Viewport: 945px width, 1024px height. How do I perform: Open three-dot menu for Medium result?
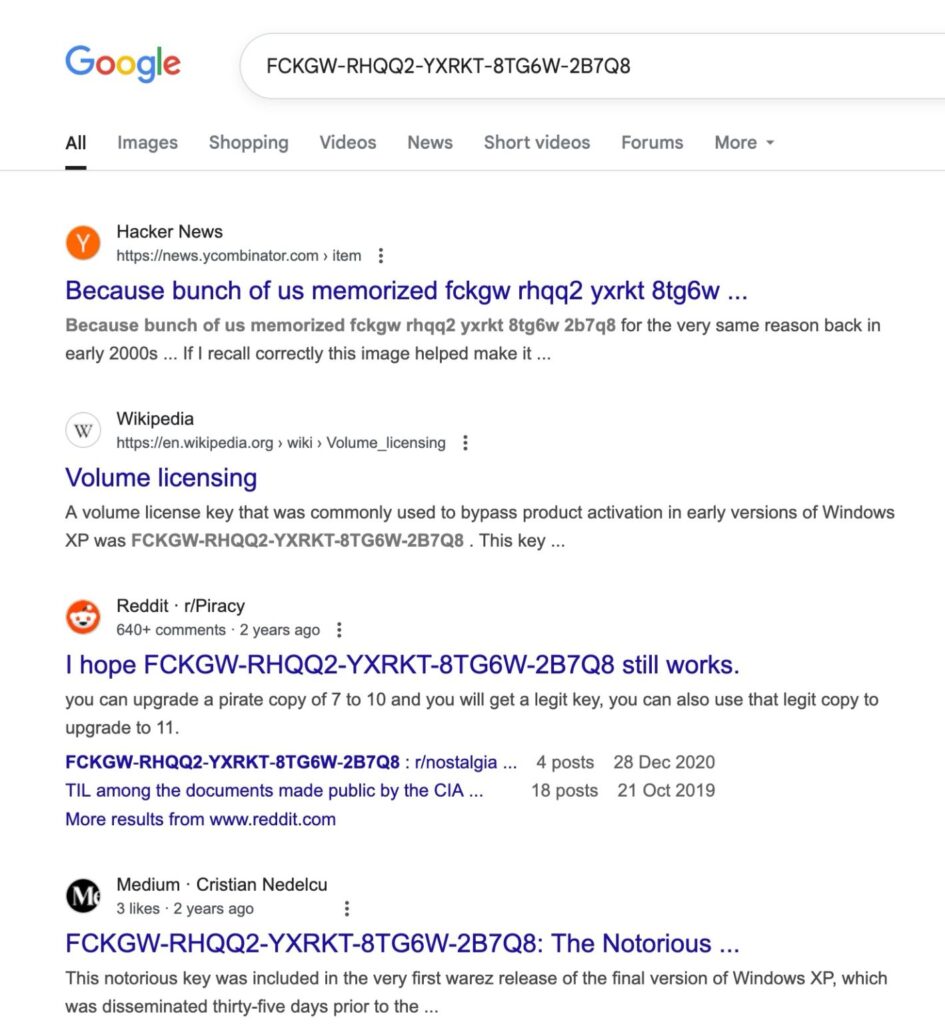coord(347,909)
